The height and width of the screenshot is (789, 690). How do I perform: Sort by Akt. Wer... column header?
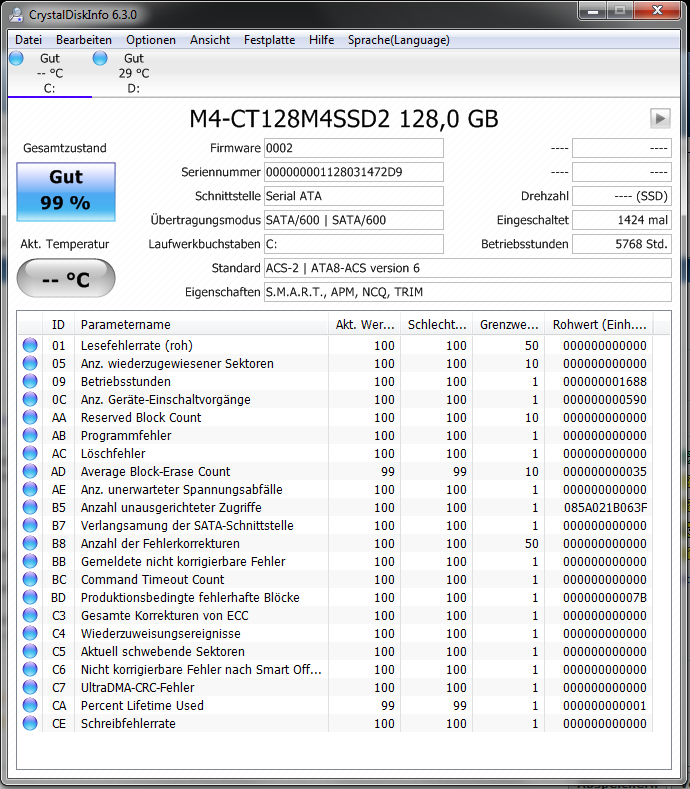pos(364,325)
